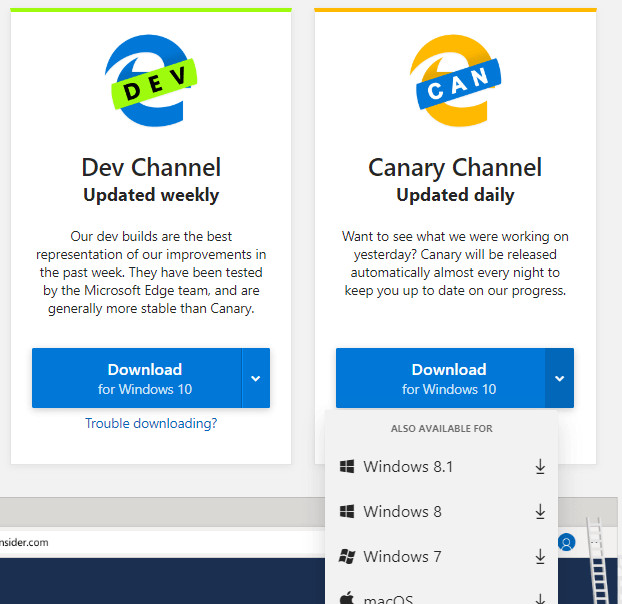Screen dimensions: 622x604
Task: Click the Windows 7 flag logo
Action: [x=347, y=556]
